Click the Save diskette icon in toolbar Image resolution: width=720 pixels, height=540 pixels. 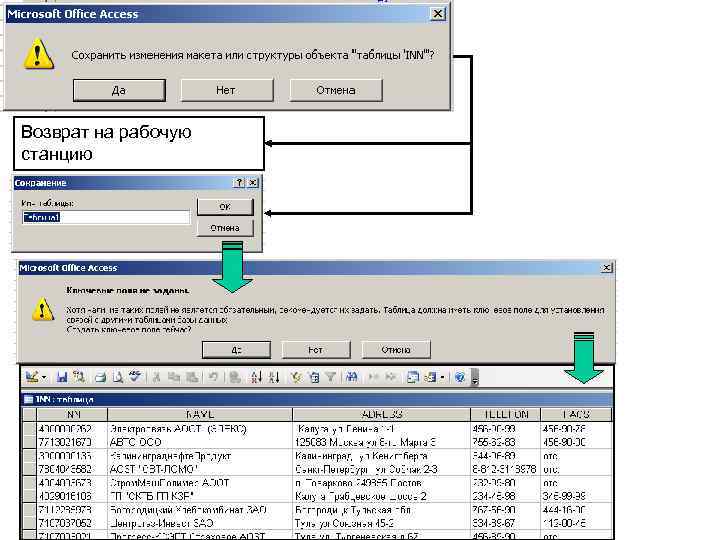pos(62,377)
